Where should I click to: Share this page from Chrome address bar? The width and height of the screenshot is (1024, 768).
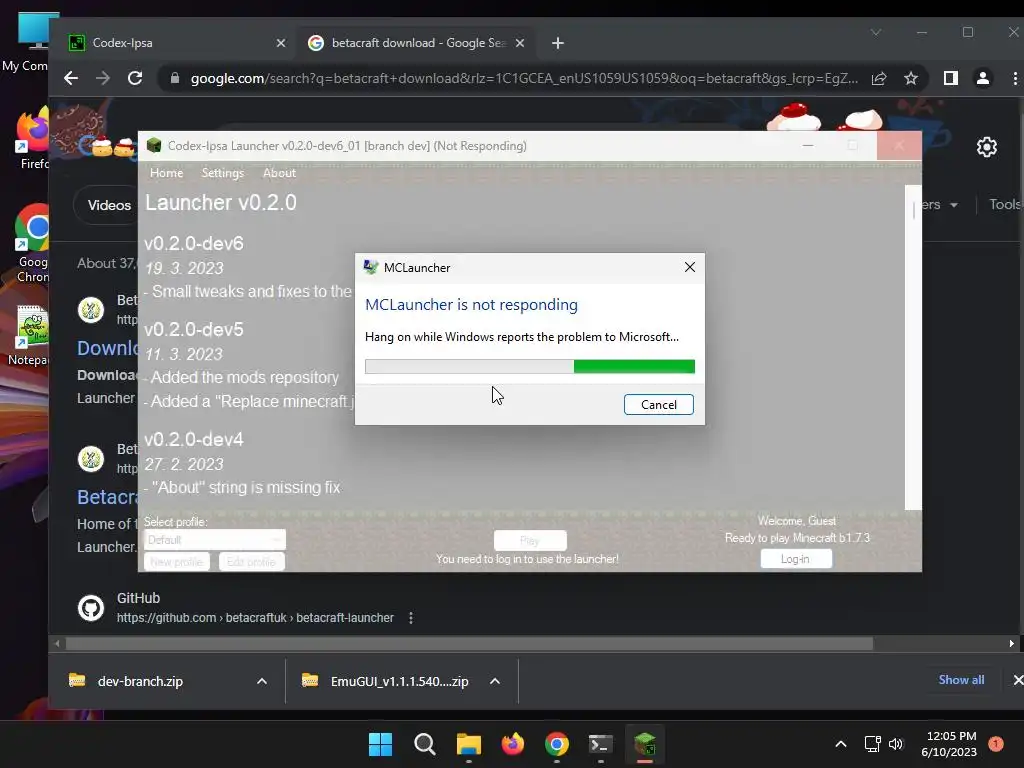coord(879,78)
